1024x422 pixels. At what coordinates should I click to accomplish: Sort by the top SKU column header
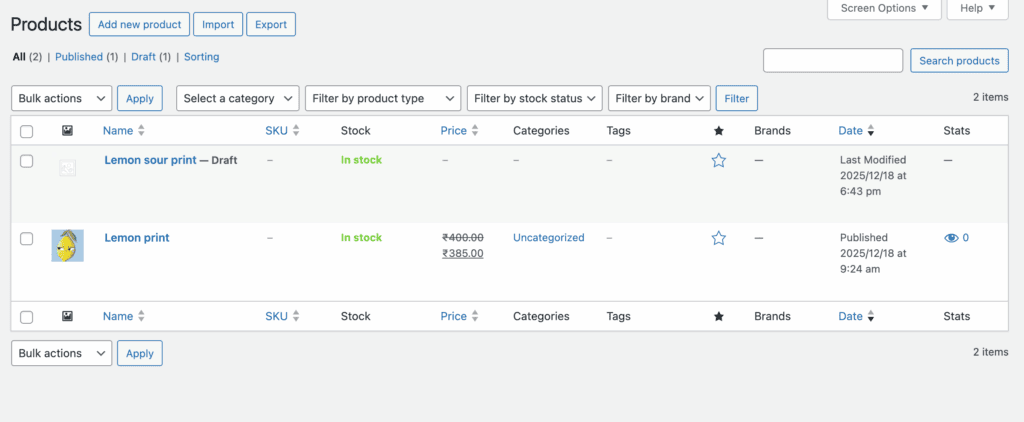point(276,131)
